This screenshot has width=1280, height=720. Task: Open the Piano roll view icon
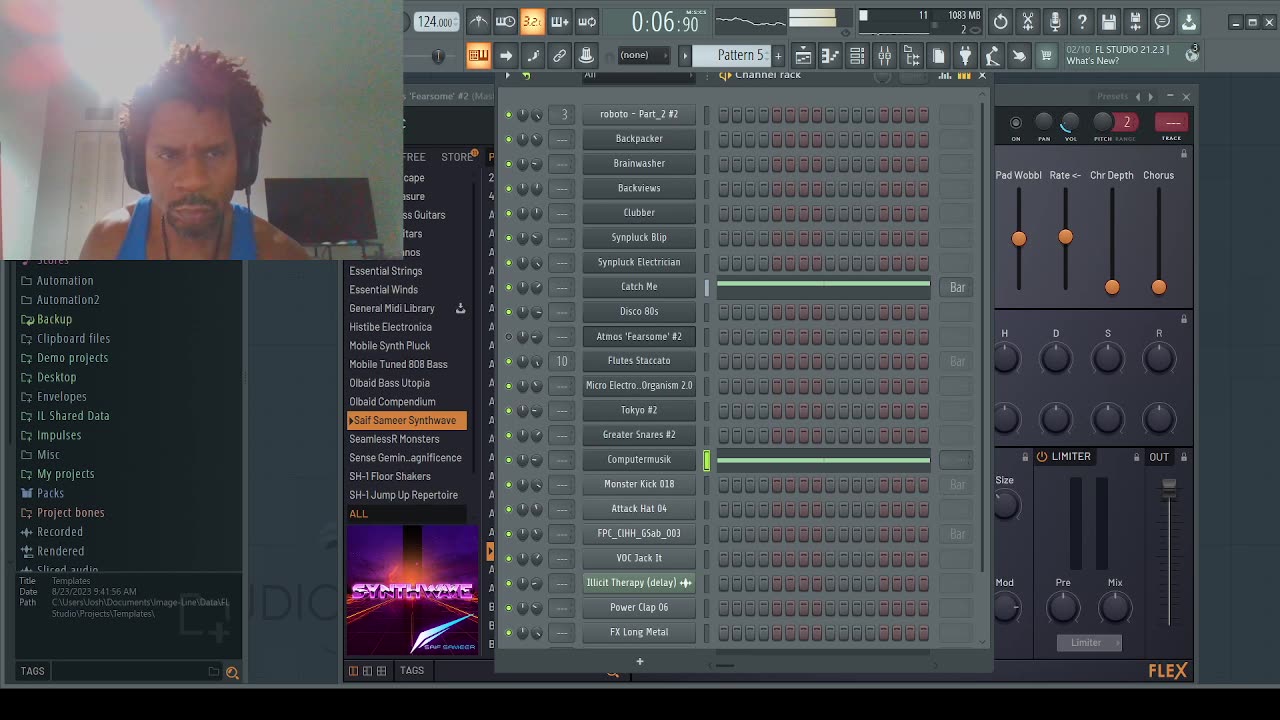(830, 56)
